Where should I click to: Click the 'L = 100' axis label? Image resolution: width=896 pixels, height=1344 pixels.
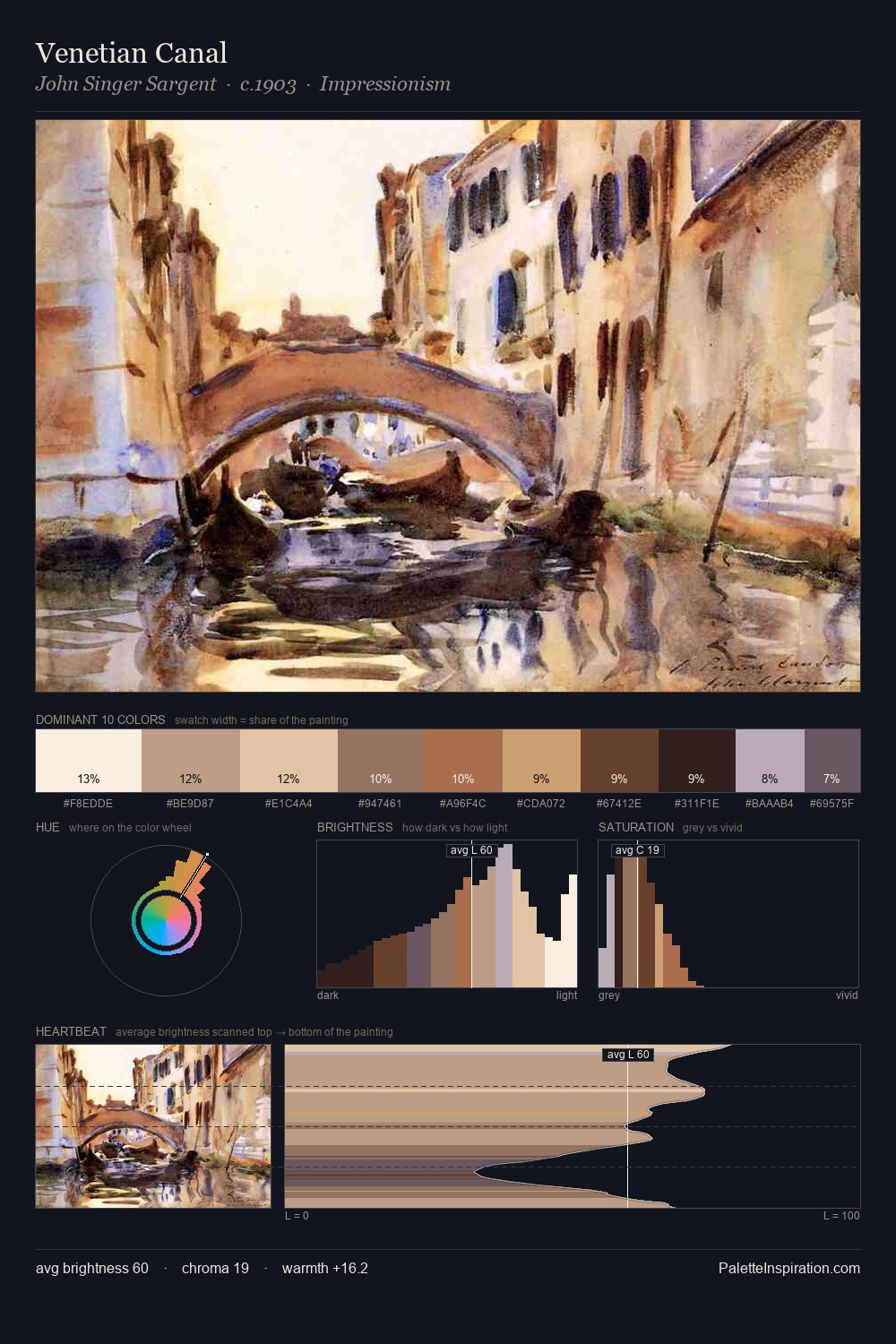coord(841,1216)
